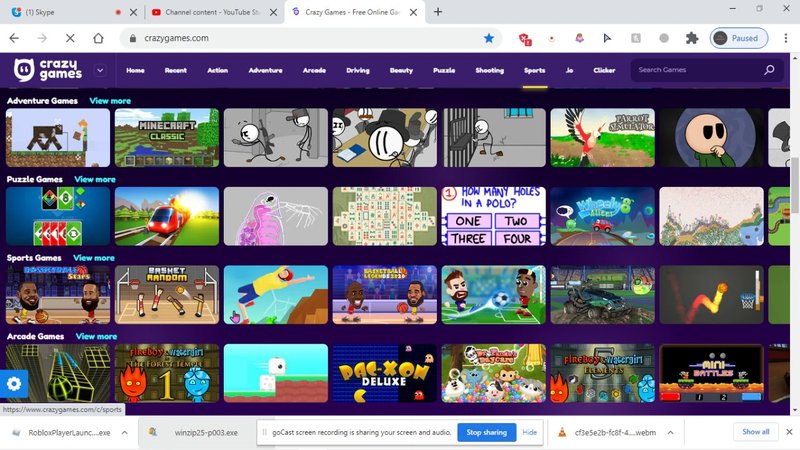
Task: Open Fireboy & Watergirl Forest Temple
Action: [x=167, y=373]
